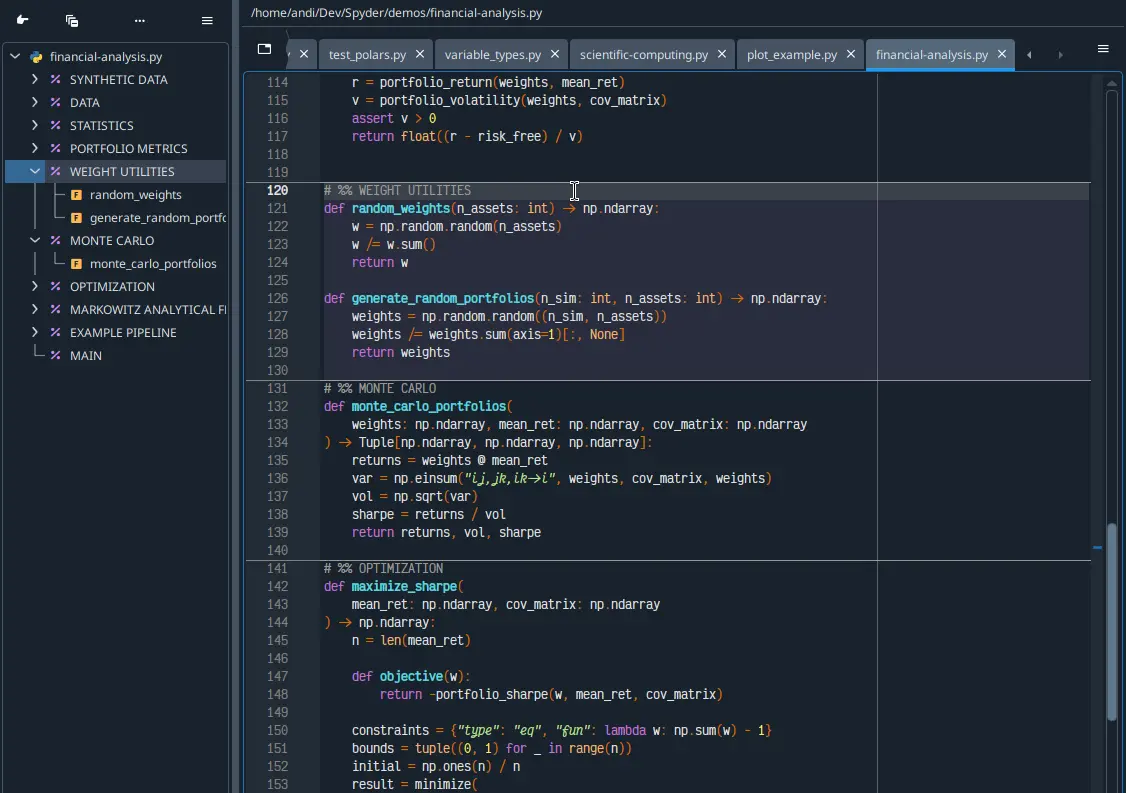The width and height of the screenshot is (1126, 793).
Task: Click the collapse all outline icon
Action: [72, 20]
